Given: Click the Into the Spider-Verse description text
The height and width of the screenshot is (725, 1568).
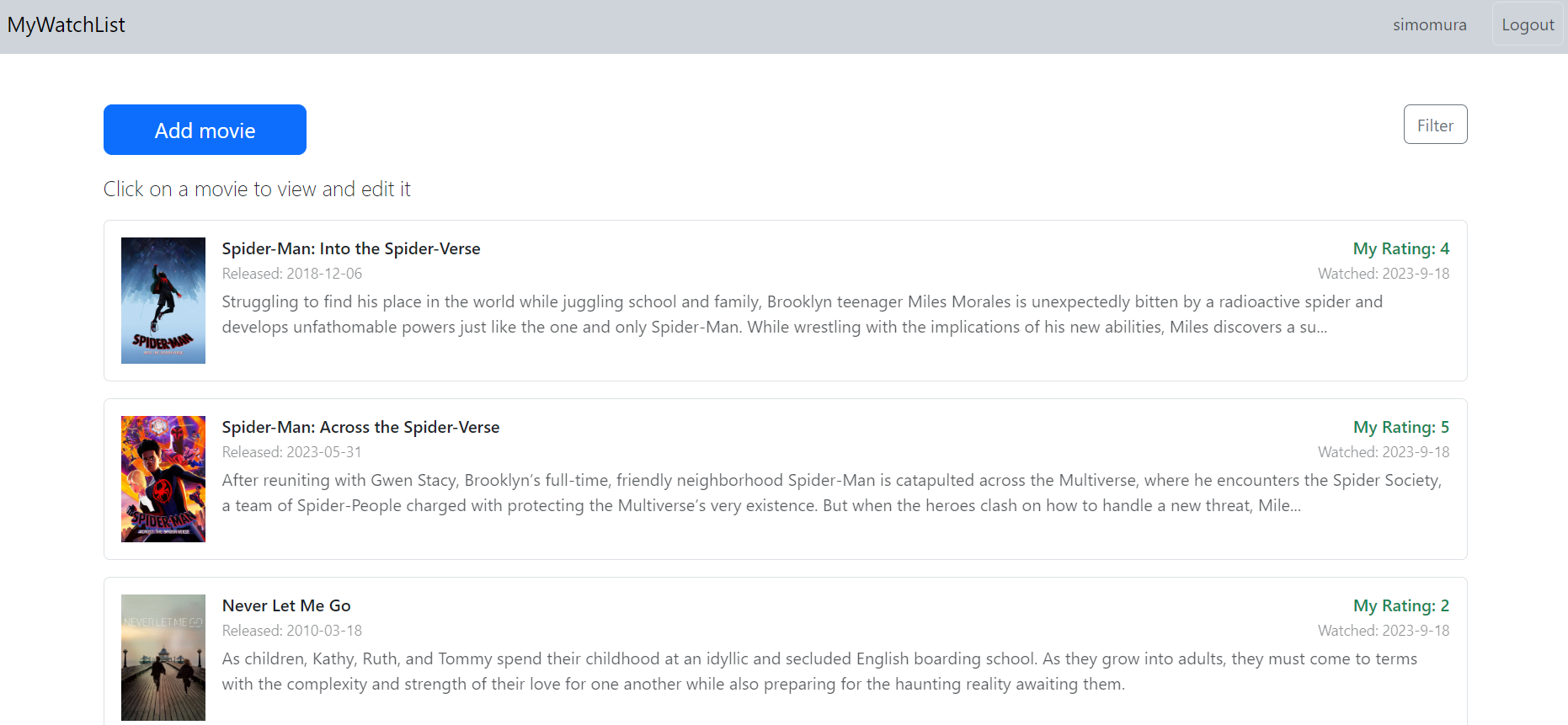Looking at the screenshot, I should [x=803, y=314].
